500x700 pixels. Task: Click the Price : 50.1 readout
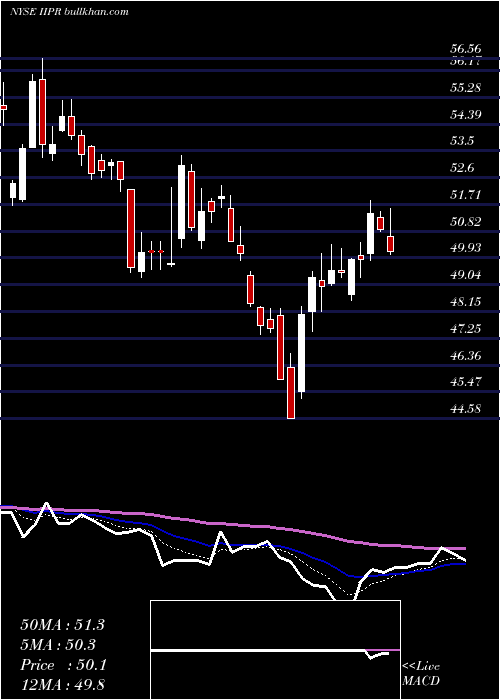(x=63, y=665)
